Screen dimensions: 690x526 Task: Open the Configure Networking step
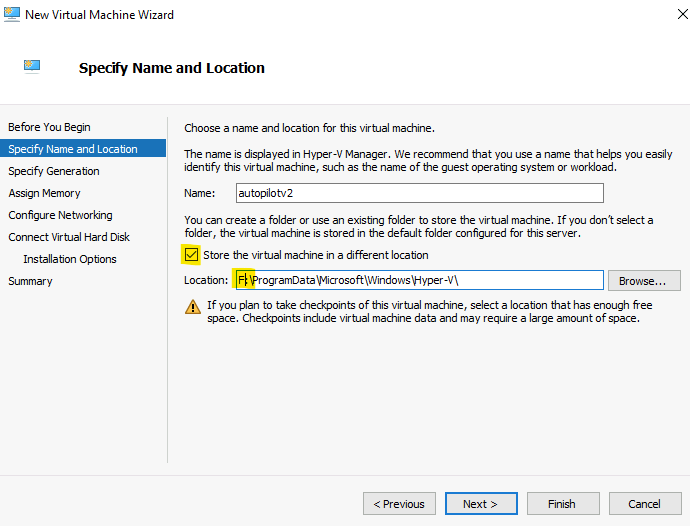coord(60,215)
